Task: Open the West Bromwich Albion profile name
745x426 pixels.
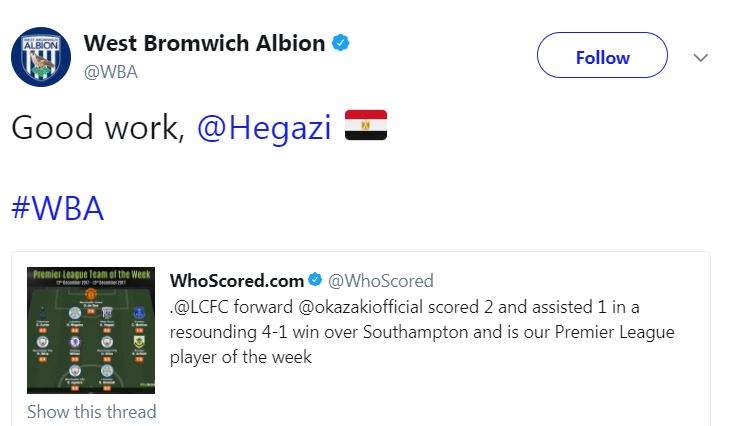Action: pos(204,43)
